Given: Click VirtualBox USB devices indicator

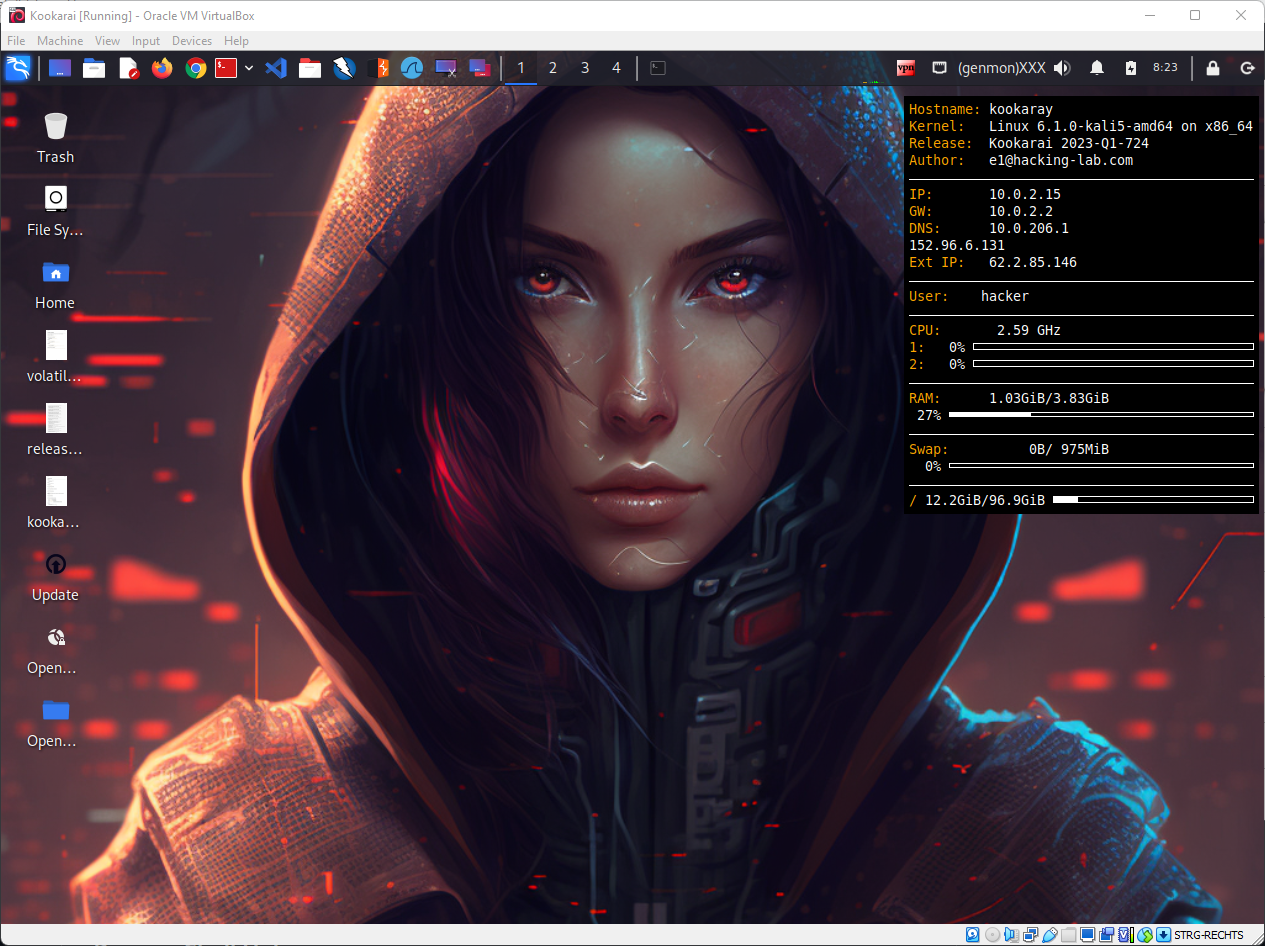Looking at the screenshot, I should [x=1049, y=935].
